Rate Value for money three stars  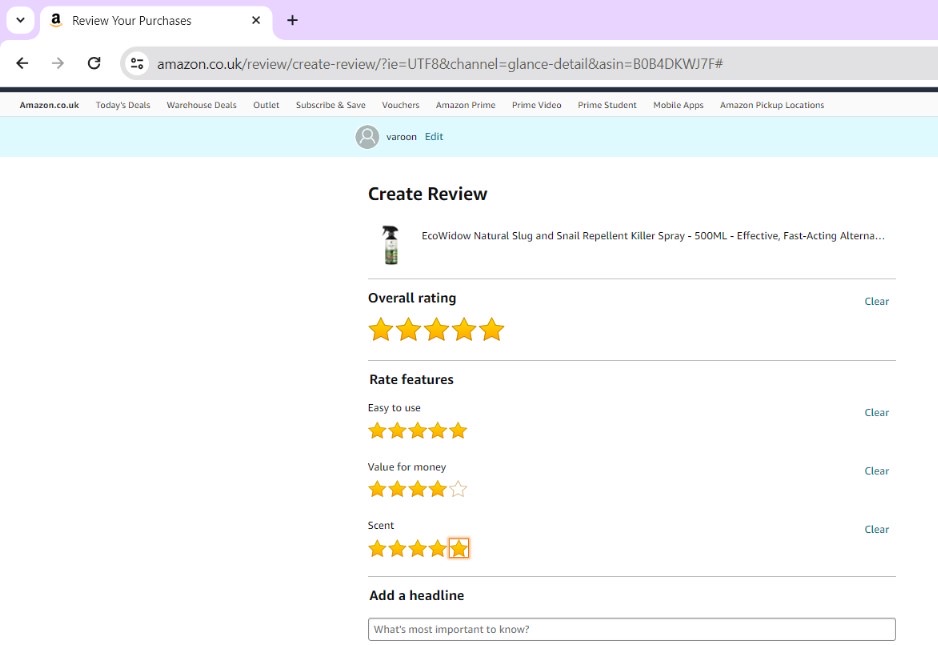(x=418, y=489)
